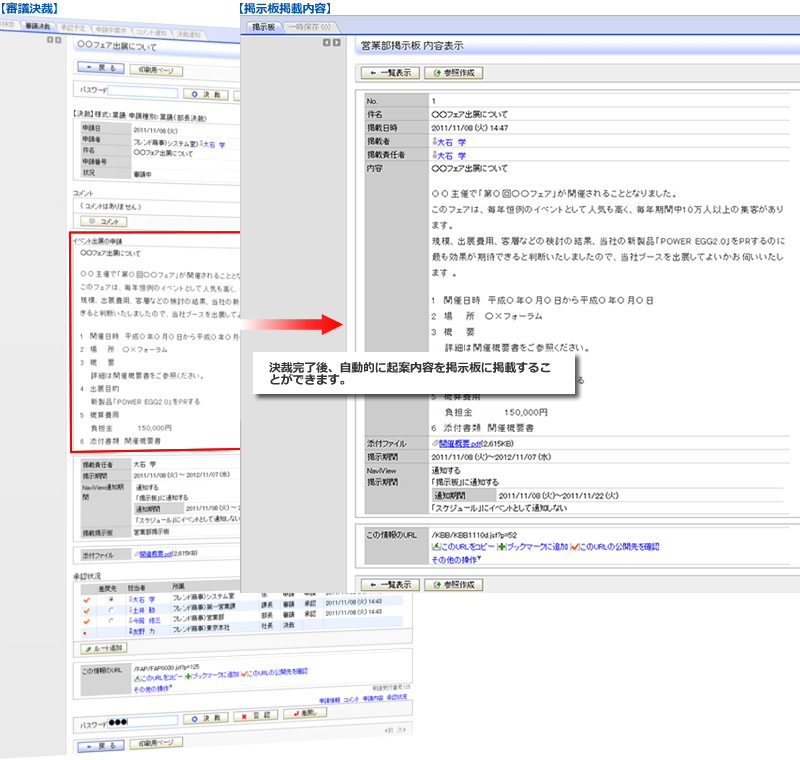The width and height of the screenshot is (800, 760).
Task: Collapse left sidebar arrow in bulletin board window
Action: click(x=327, y=43)
